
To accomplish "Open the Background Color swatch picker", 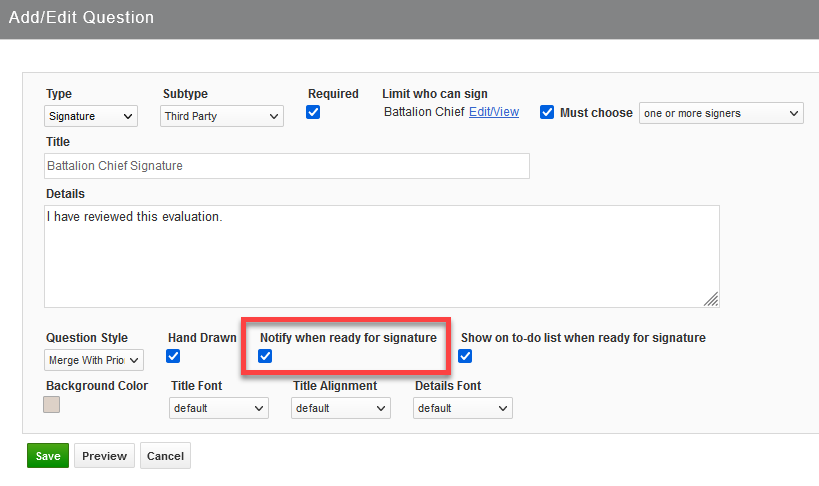I will [x=51, y=404].
